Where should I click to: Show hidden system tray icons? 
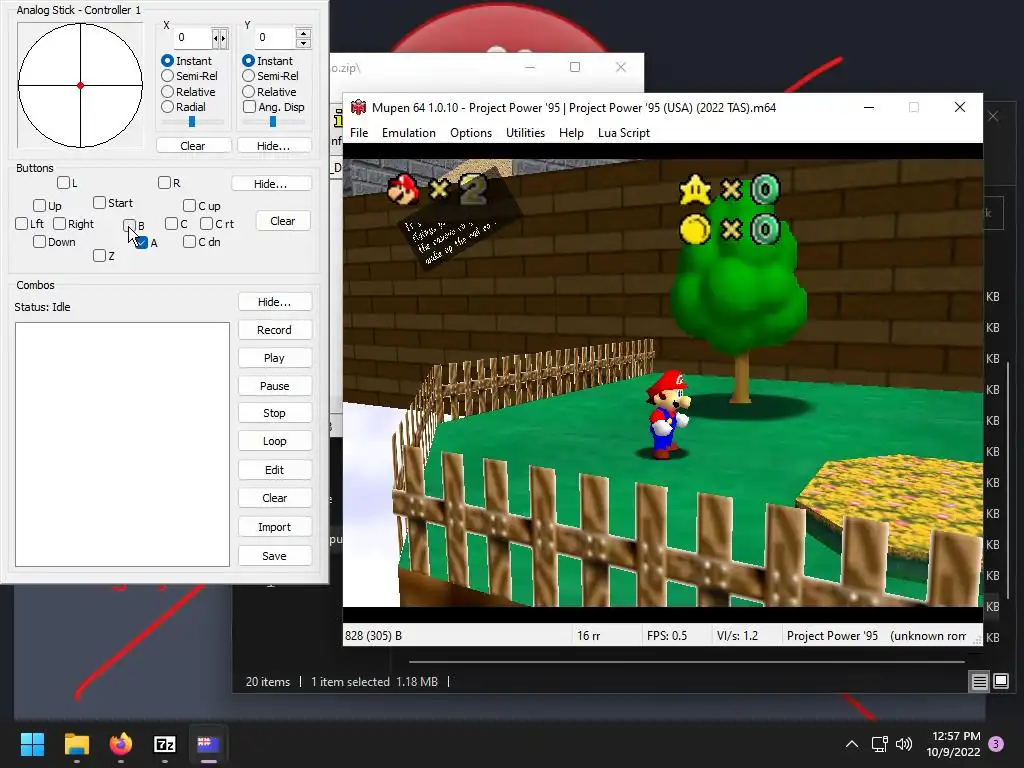852,744
